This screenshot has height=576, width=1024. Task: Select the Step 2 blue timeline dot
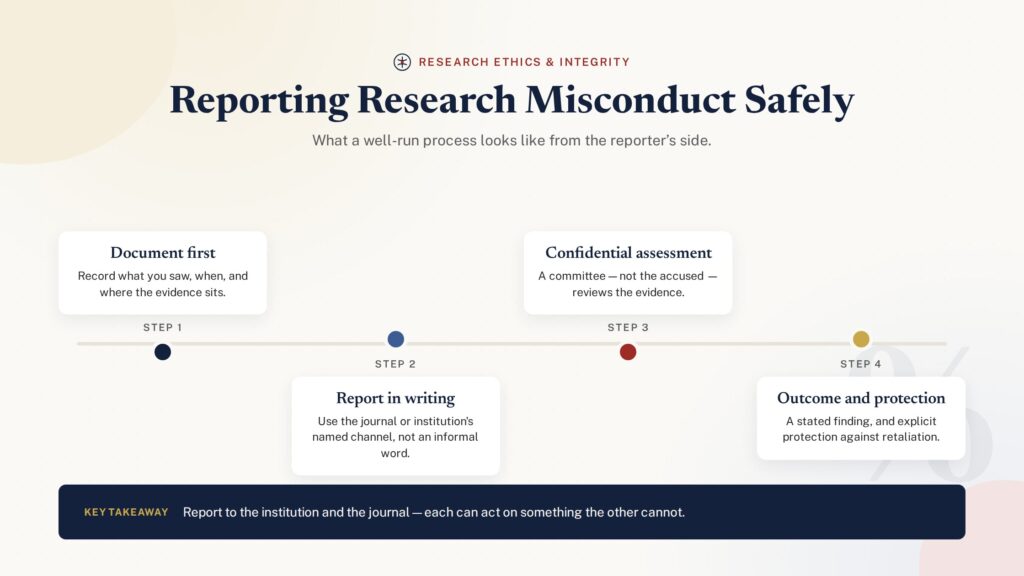pyautogui.click(x=395, y=339)
